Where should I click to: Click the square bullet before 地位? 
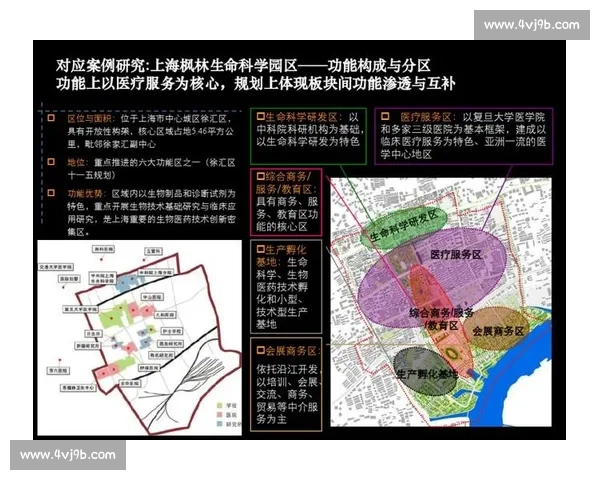(51, 162)
